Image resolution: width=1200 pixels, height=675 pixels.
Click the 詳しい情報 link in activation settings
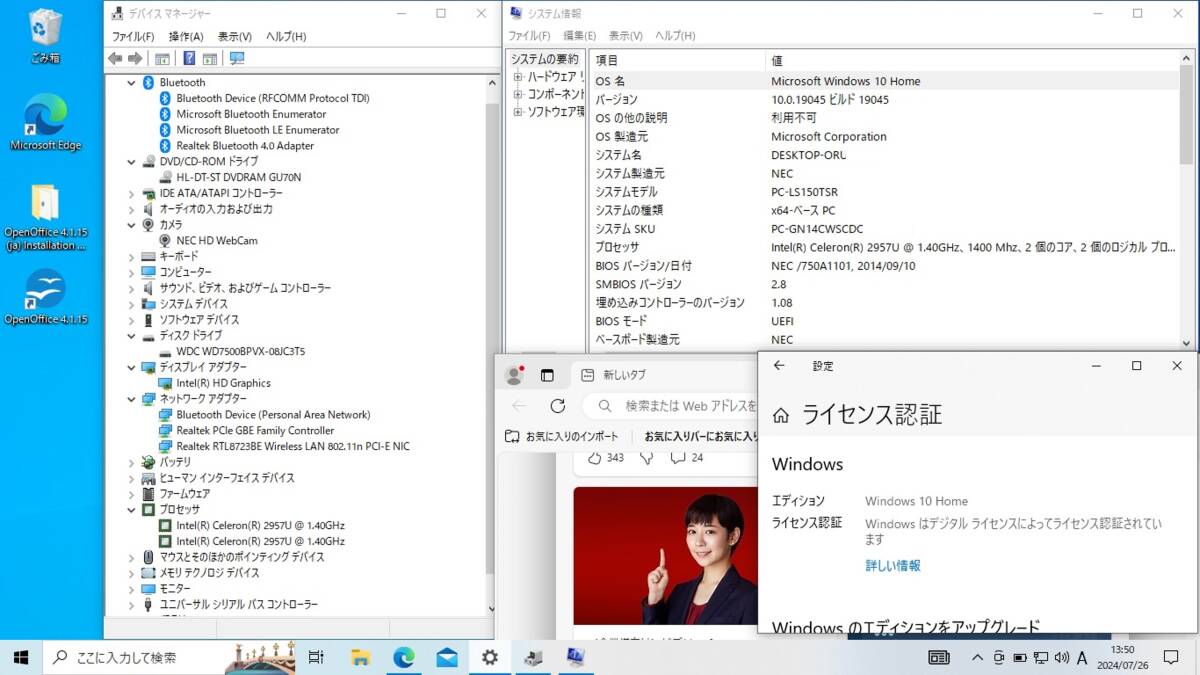point(893,566)
